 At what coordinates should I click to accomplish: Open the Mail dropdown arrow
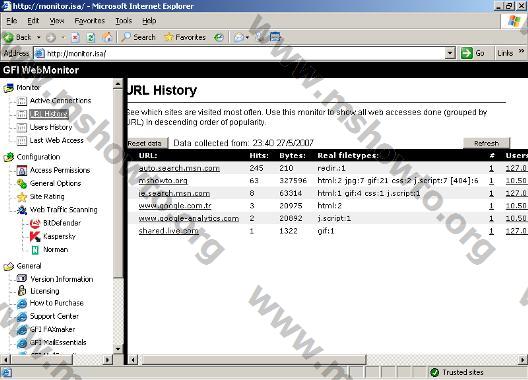[247, 37]
